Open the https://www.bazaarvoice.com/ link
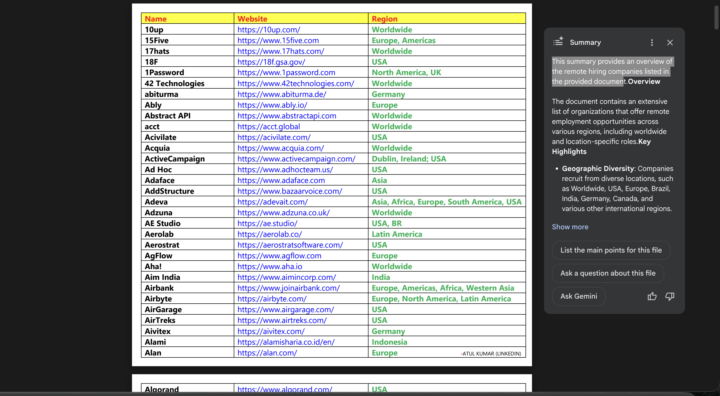720x396 pixels. pos(290,191)
